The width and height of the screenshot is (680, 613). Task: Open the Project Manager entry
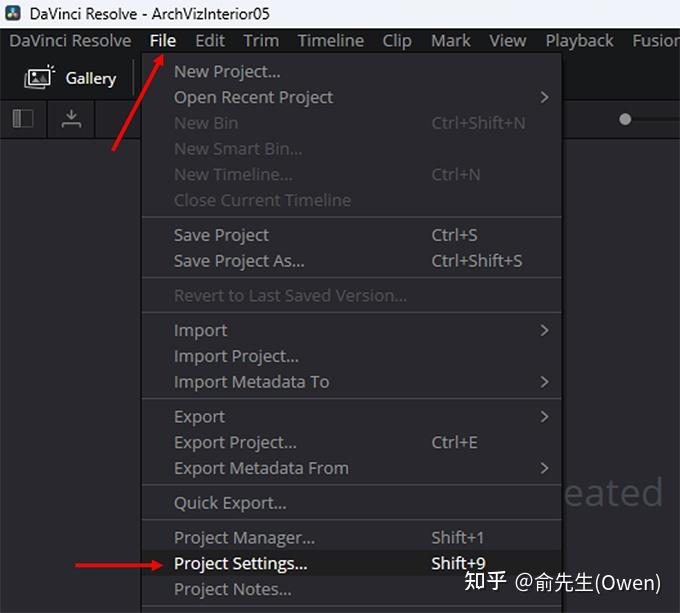244,538
